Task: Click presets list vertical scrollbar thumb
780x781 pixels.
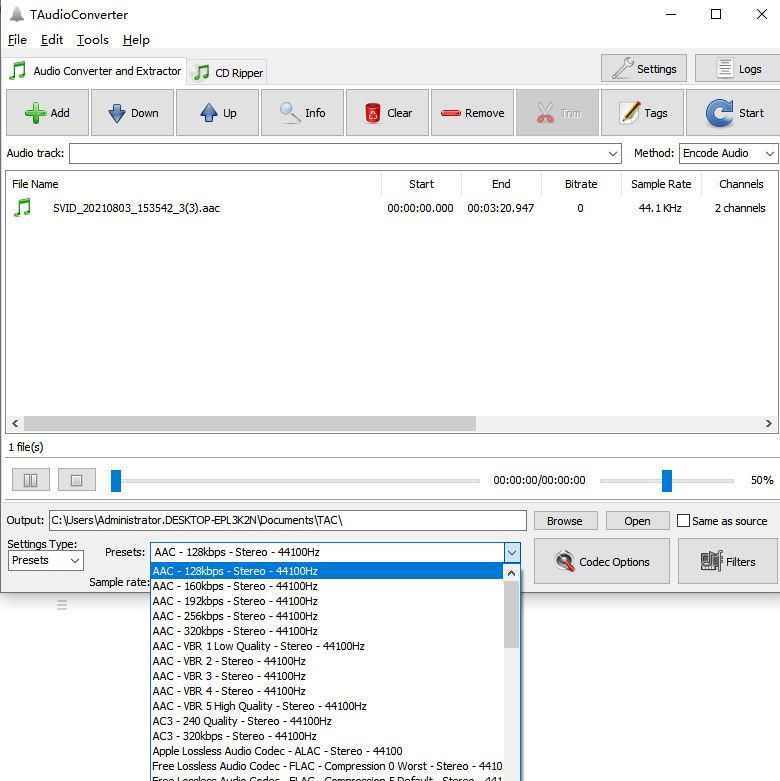Action: [511, 615]
